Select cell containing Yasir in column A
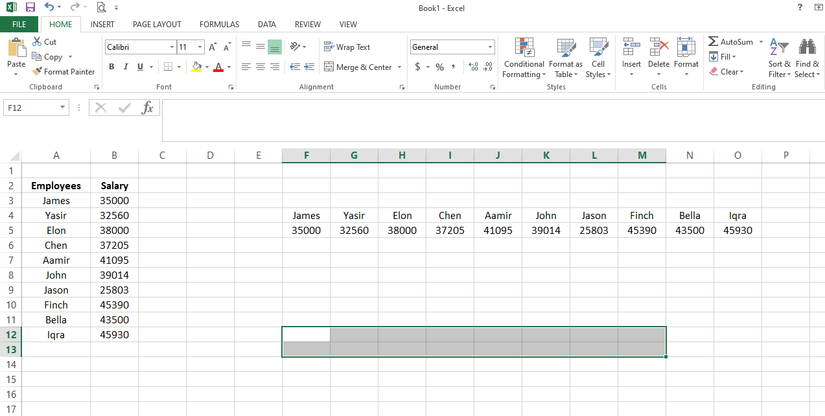The image size is (825, 416). pyautogui.click(x=56, y=215)
